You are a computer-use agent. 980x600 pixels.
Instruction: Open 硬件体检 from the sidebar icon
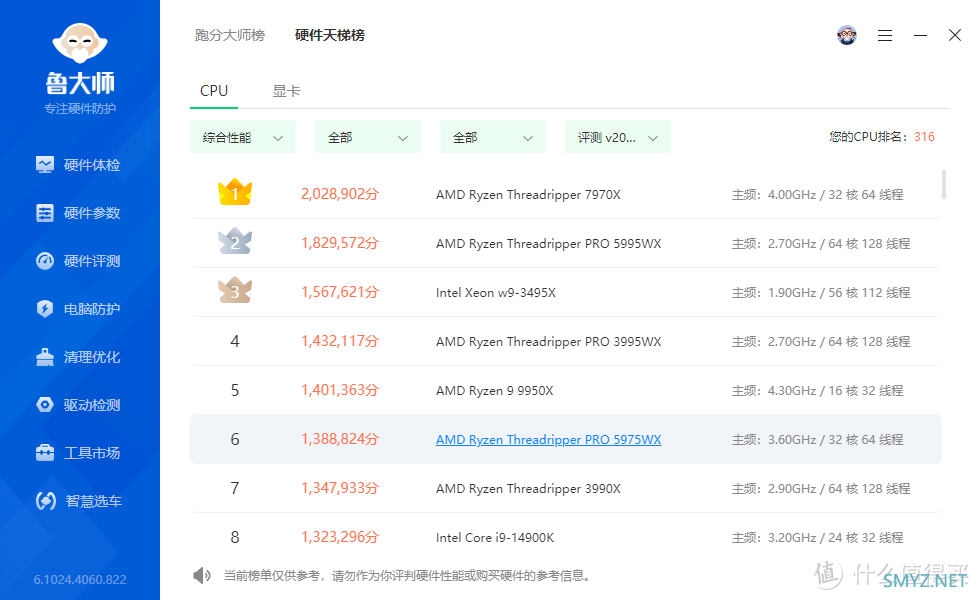pyautogui.click(x=45, y=165)
